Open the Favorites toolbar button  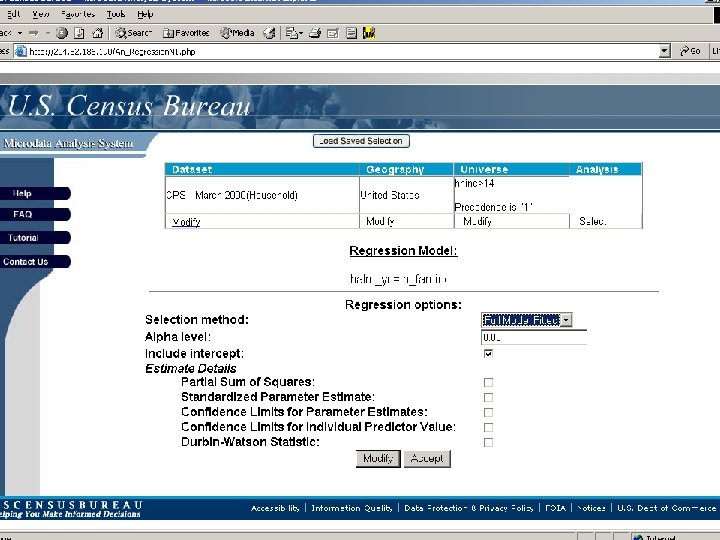point(186,33)
